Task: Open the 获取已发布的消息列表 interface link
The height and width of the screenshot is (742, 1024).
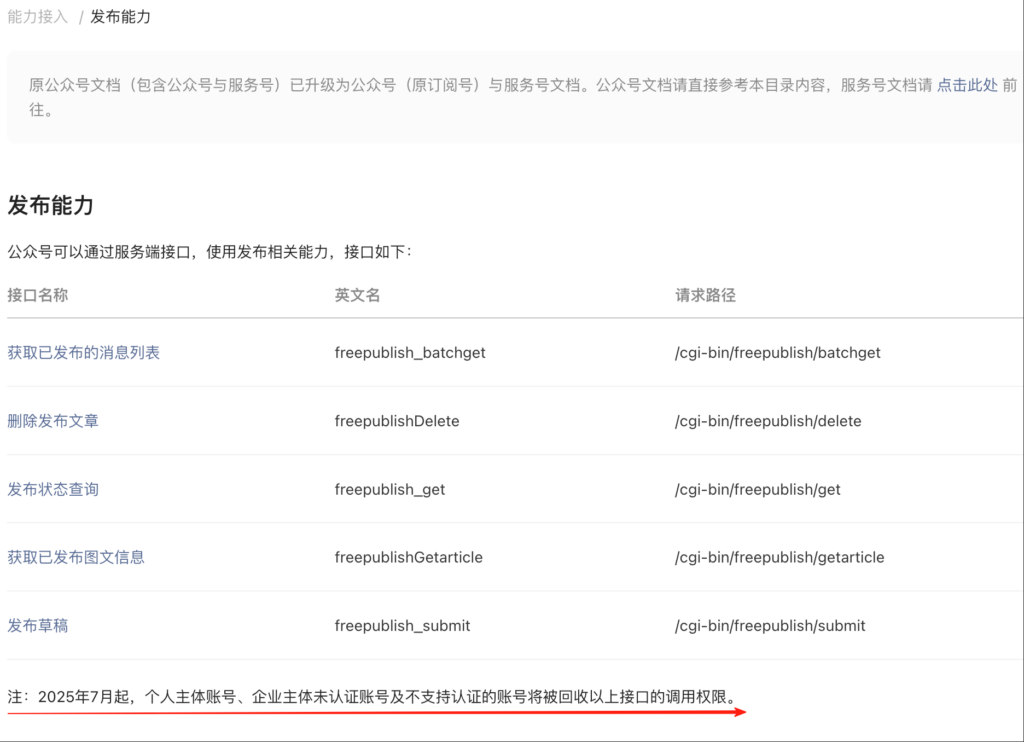Action: [x=83, y=352]
